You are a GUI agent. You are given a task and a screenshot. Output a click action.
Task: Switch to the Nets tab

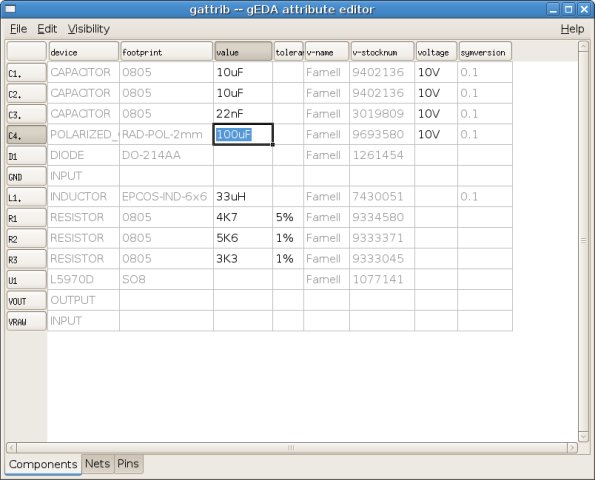coord(98,464)
